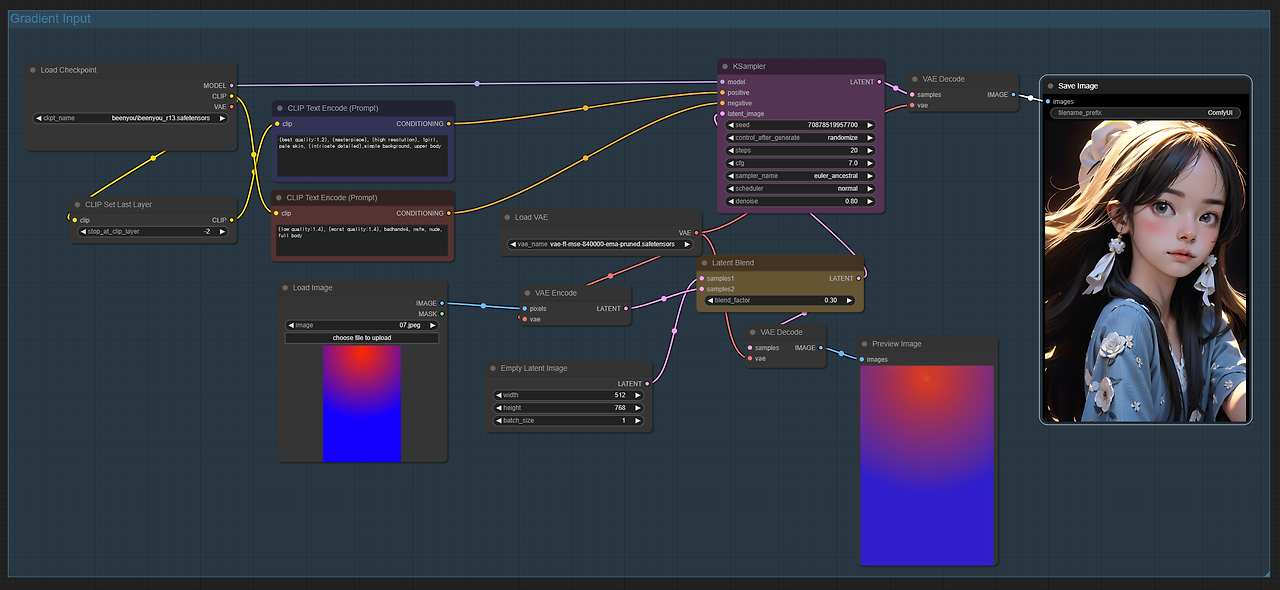Screen dimensions: 1280x590
Task: Open the scheduler dropdown in KSampler
Action: click(x=800, y=188)
